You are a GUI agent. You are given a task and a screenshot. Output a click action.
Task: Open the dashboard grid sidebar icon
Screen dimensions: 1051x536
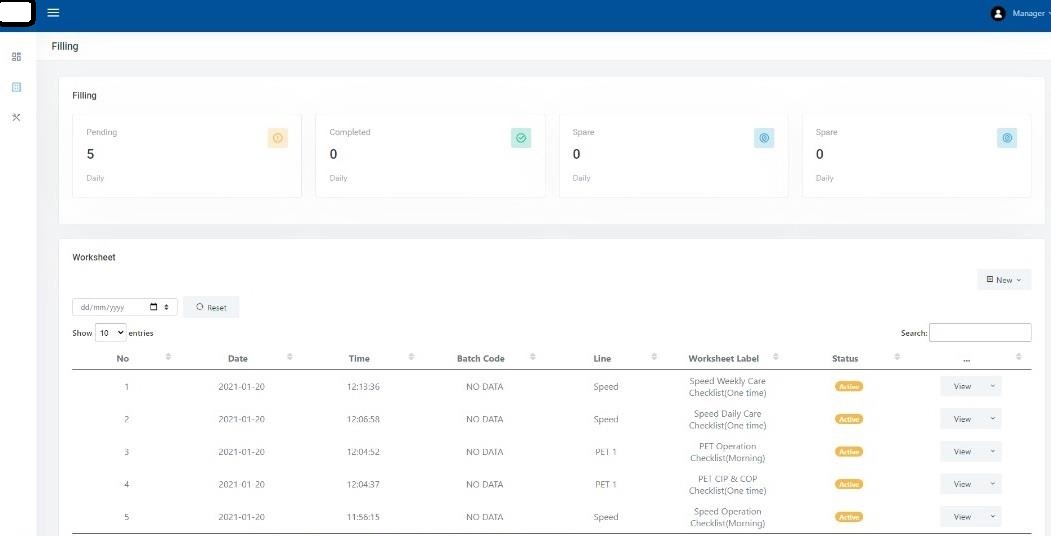click(x=16, y=57)
